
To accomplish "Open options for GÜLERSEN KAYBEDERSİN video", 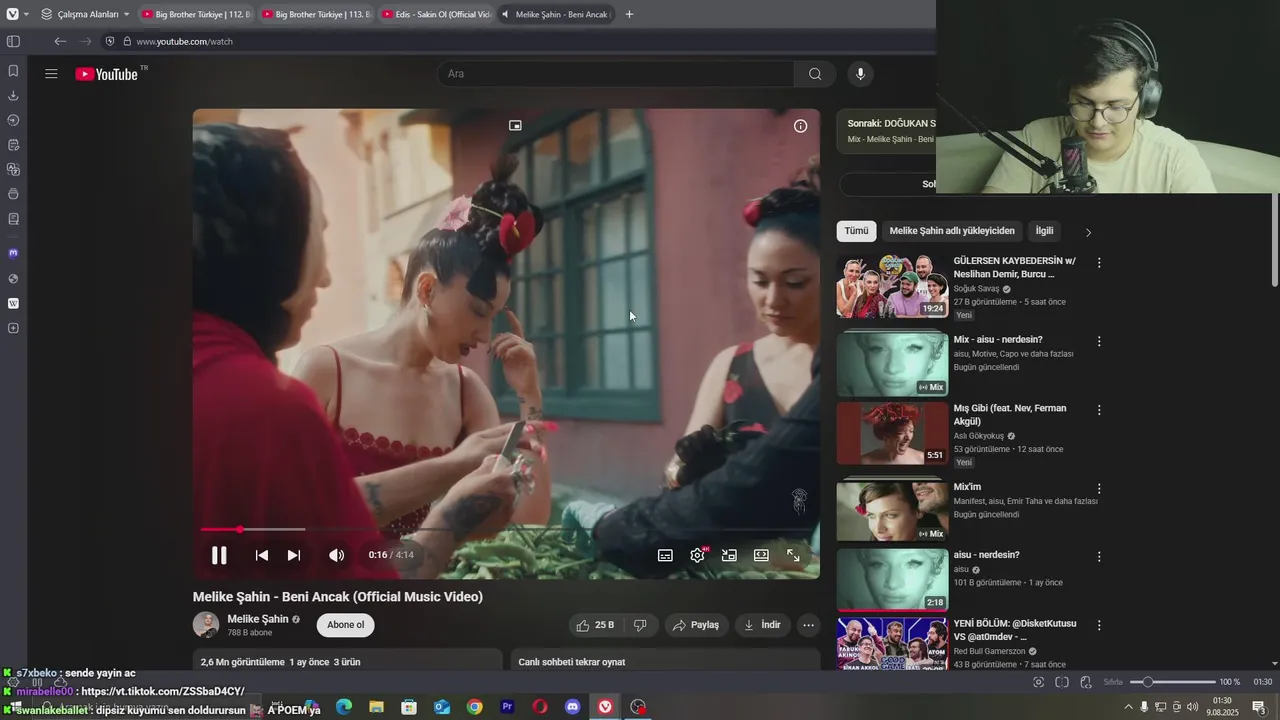I will coord(1099,263).
